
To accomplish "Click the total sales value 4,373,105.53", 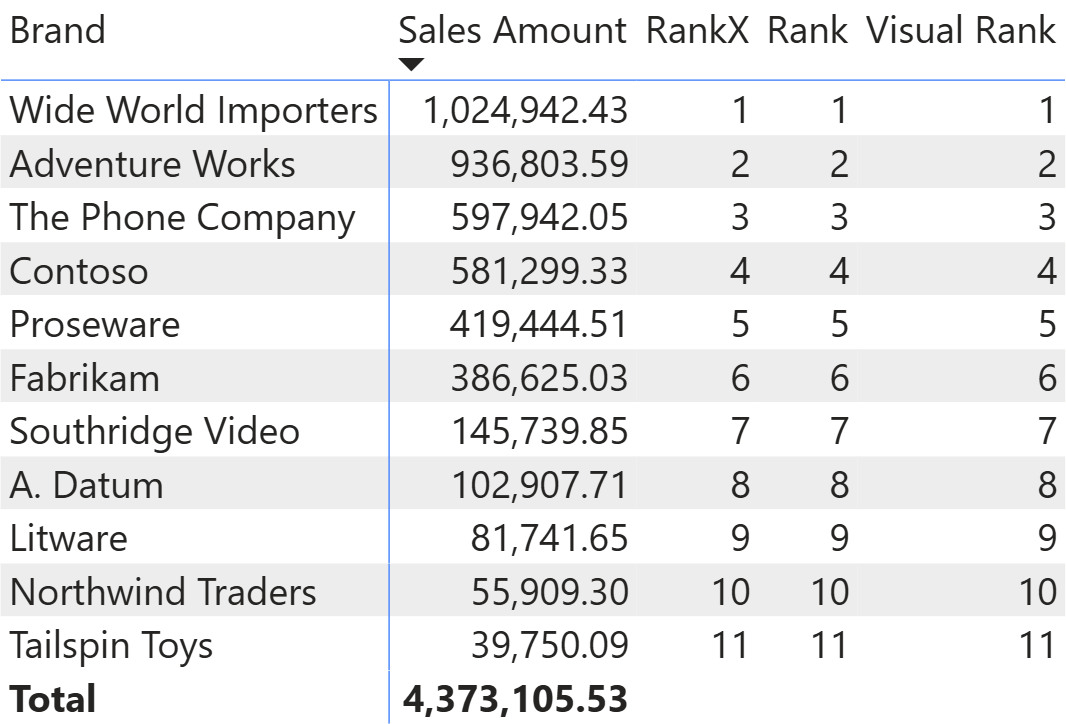I will [515, 699].
